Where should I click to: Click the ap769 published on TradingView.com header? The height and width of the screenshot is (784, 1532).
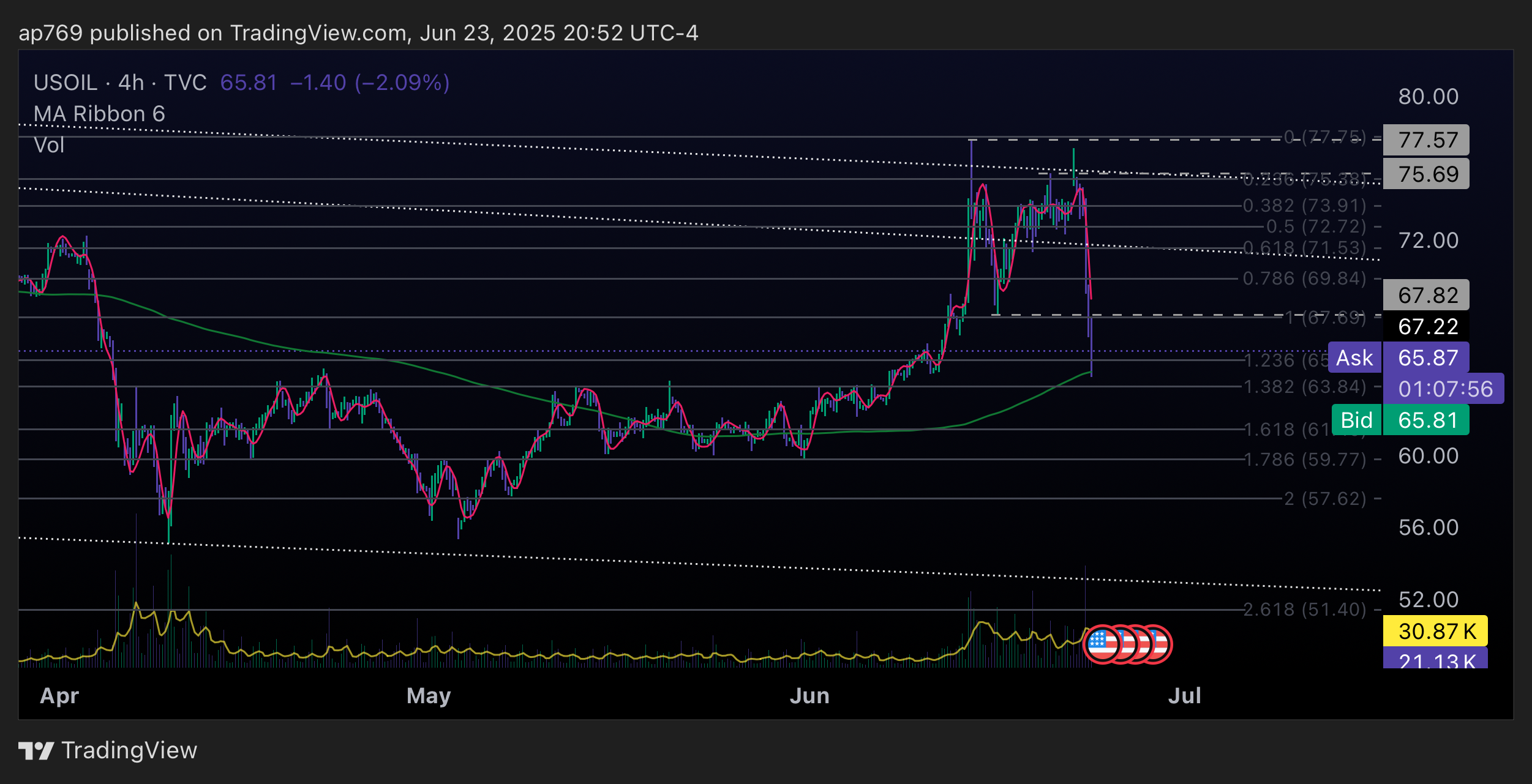358,33
